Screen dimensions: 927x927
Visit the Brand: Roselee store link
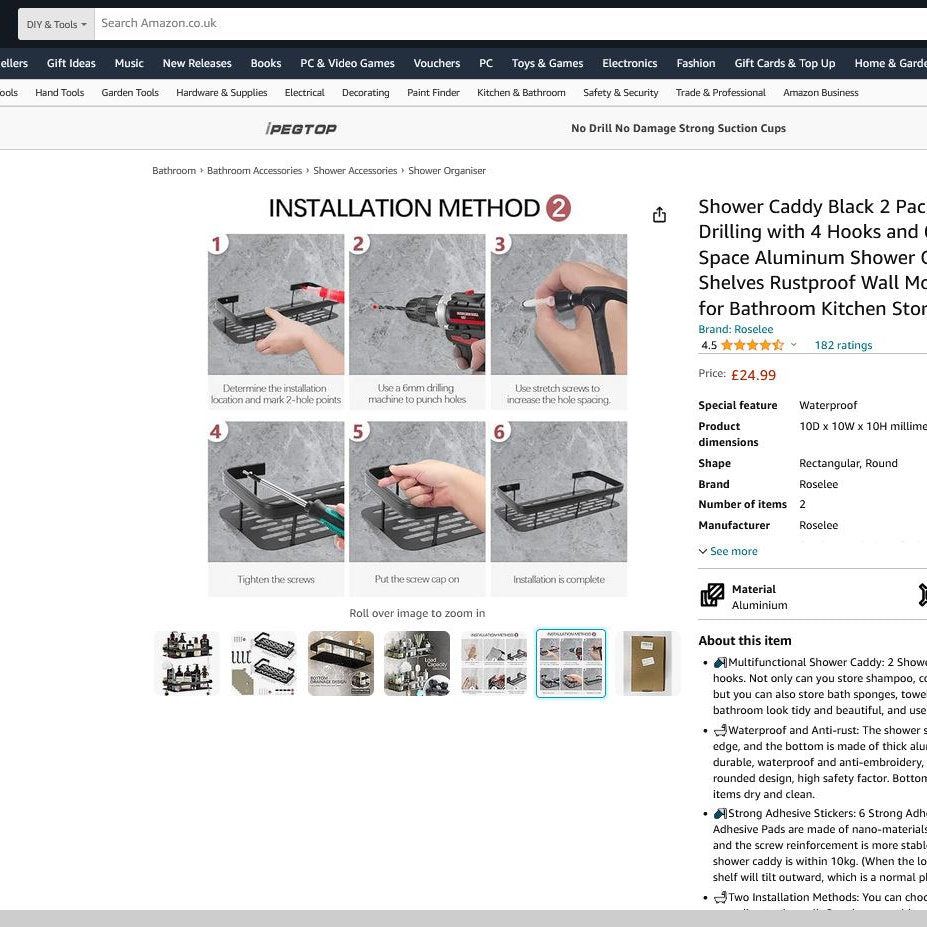tap(735, 329)
